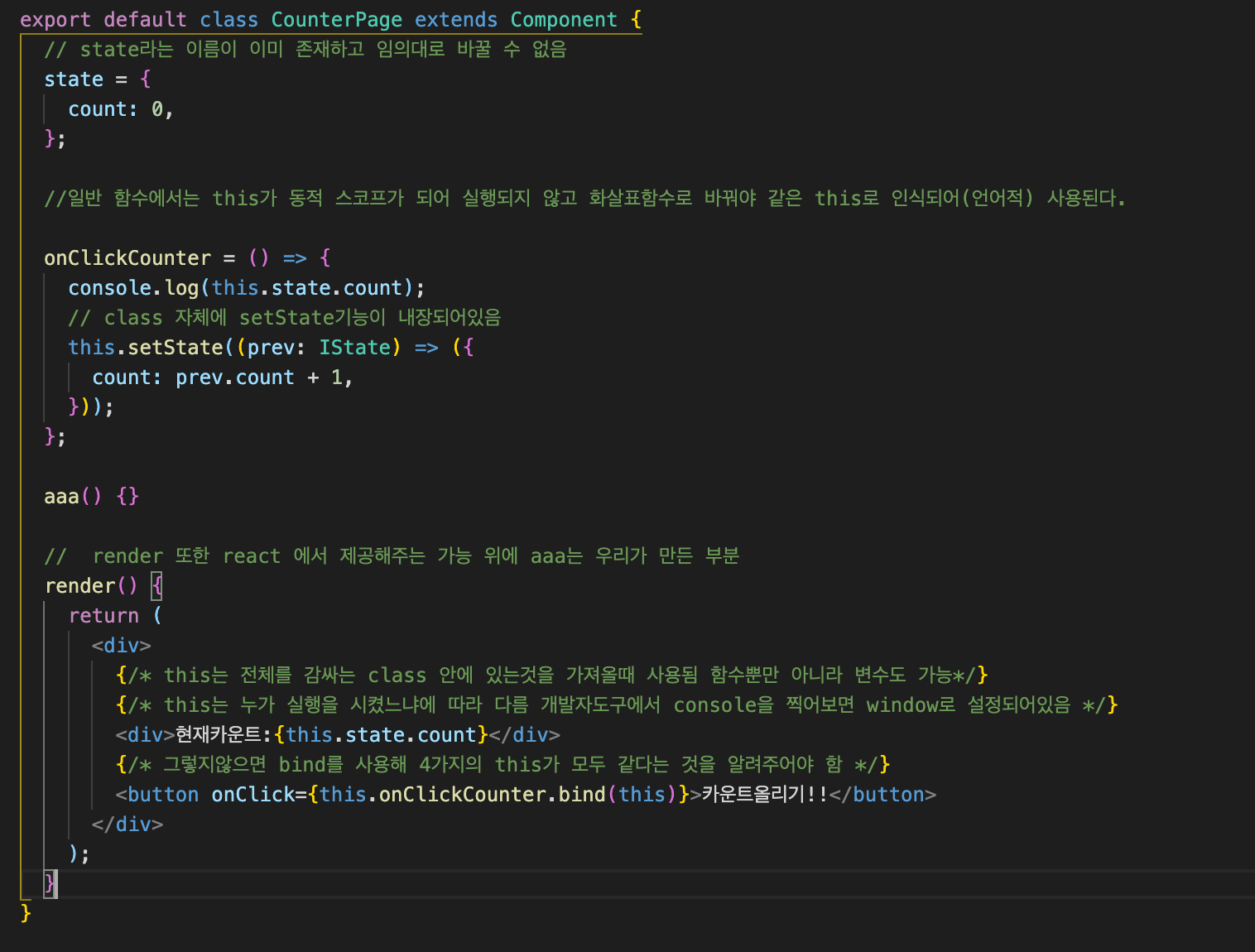The width and height of the screenshot is (1255, 952).
Task: Click the comment '// render 또한 react 에서'
Action: click(x=392, y=556)
